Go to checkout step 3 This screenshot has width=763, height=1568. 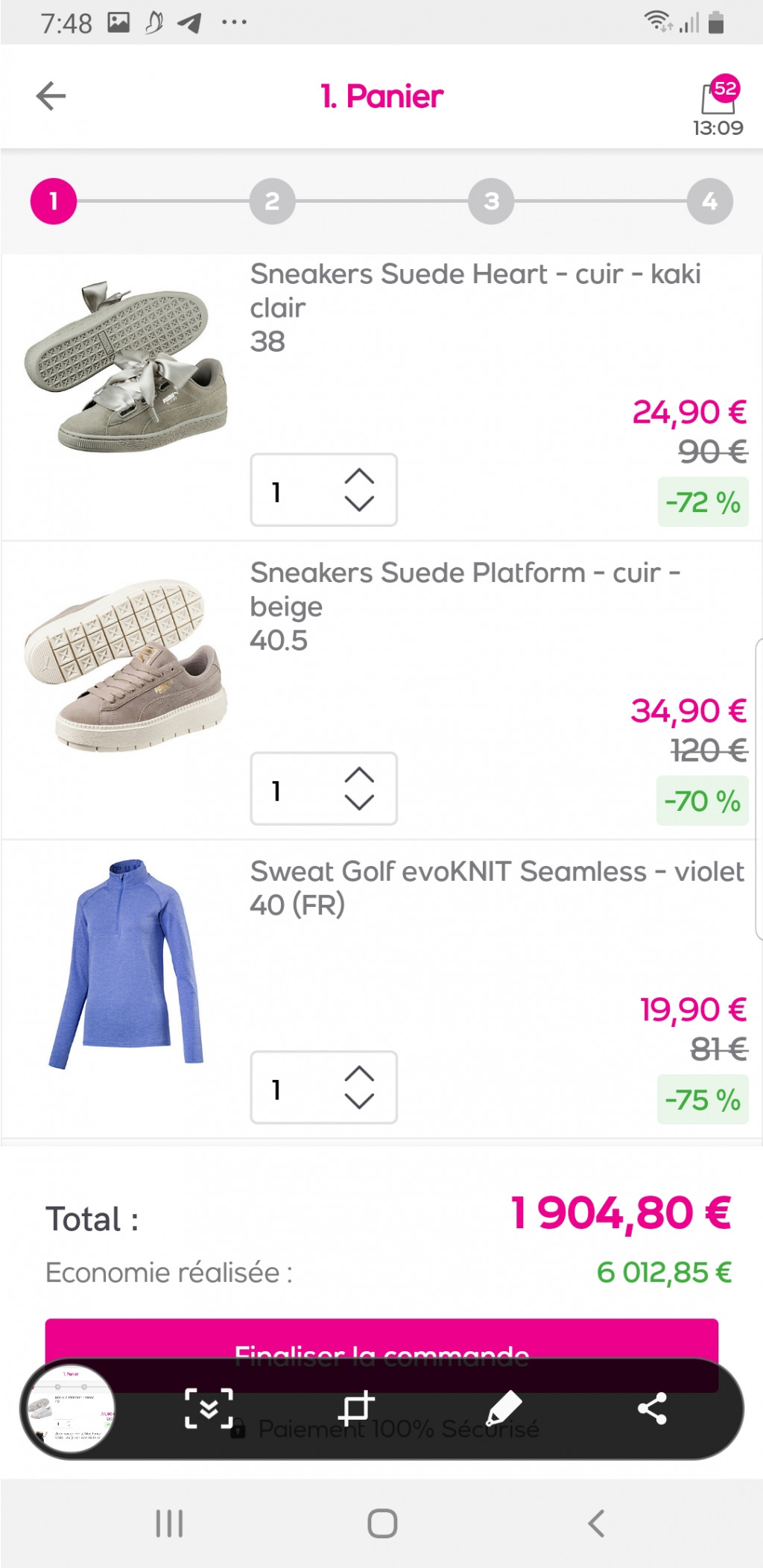(x=491, y=201)
